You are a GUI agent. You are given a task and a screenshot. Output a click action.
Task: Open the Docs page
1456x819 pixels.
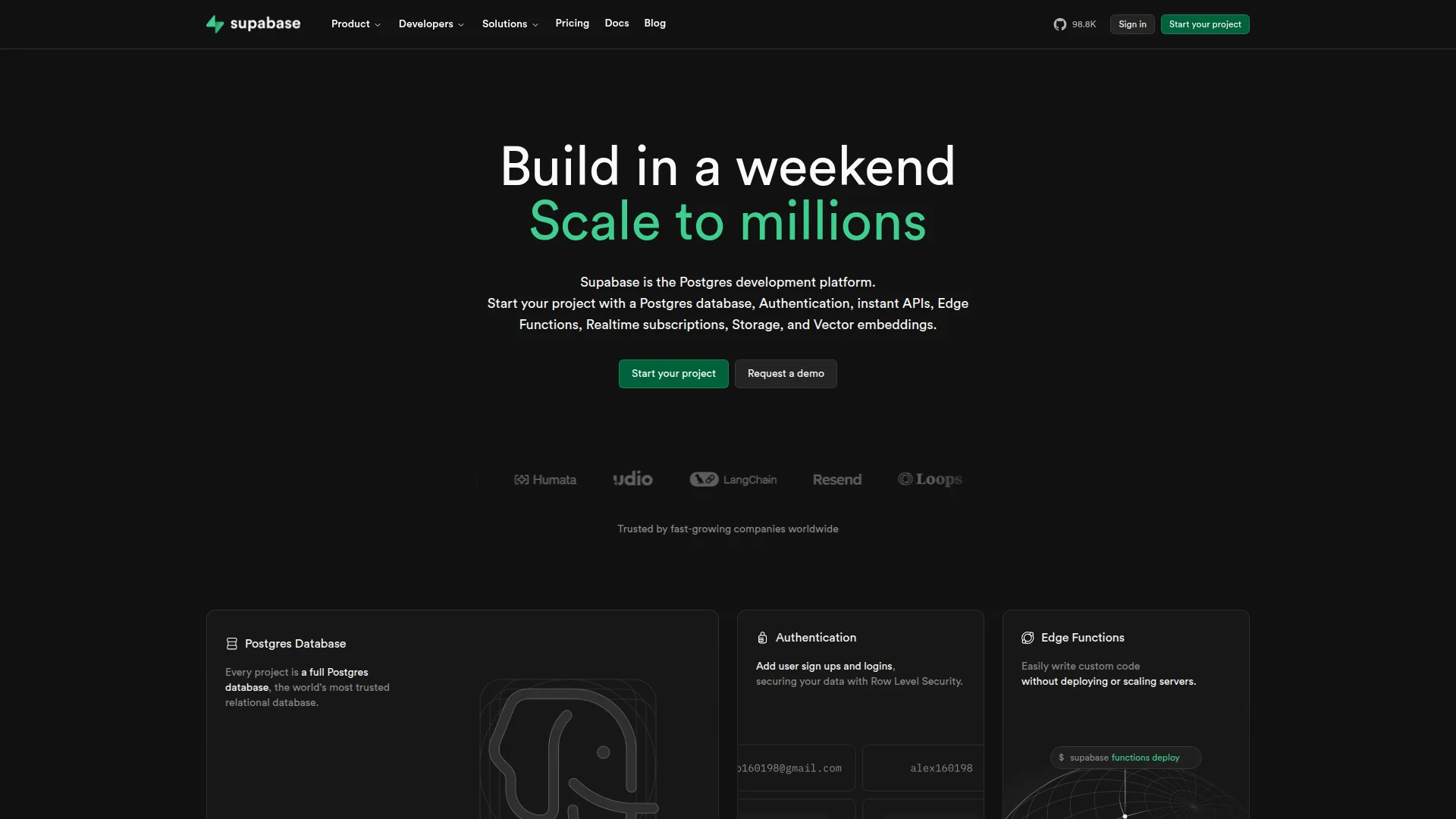[617, 24]
